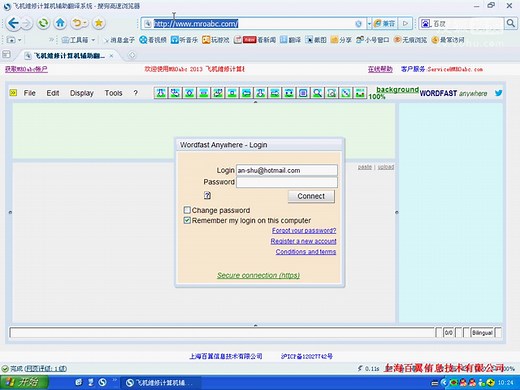Open 最常访问 most visited list

pyautogui.click(x=448, y=40)
